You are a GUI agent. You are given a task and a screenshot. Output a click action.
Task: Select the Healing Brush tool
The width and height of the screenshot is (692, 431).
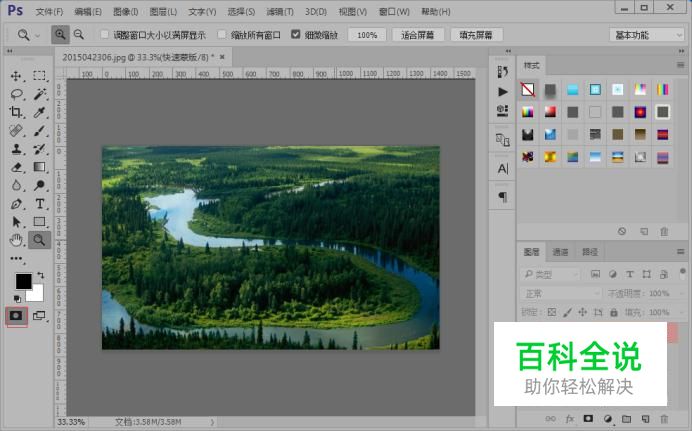click(16, 131)
